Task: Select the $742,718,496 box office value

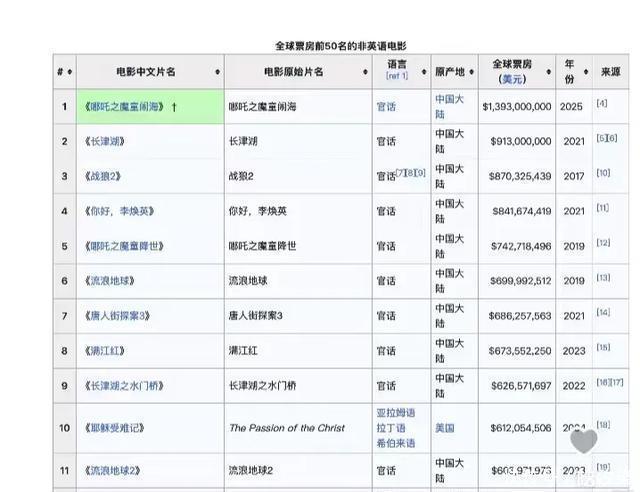Action: [521, 246]
